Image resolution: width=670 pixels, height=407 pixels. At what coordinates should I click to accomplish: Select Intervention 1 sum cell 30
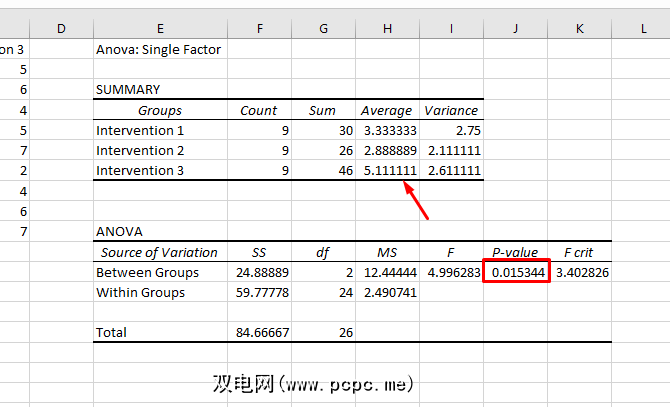point(323,130)
